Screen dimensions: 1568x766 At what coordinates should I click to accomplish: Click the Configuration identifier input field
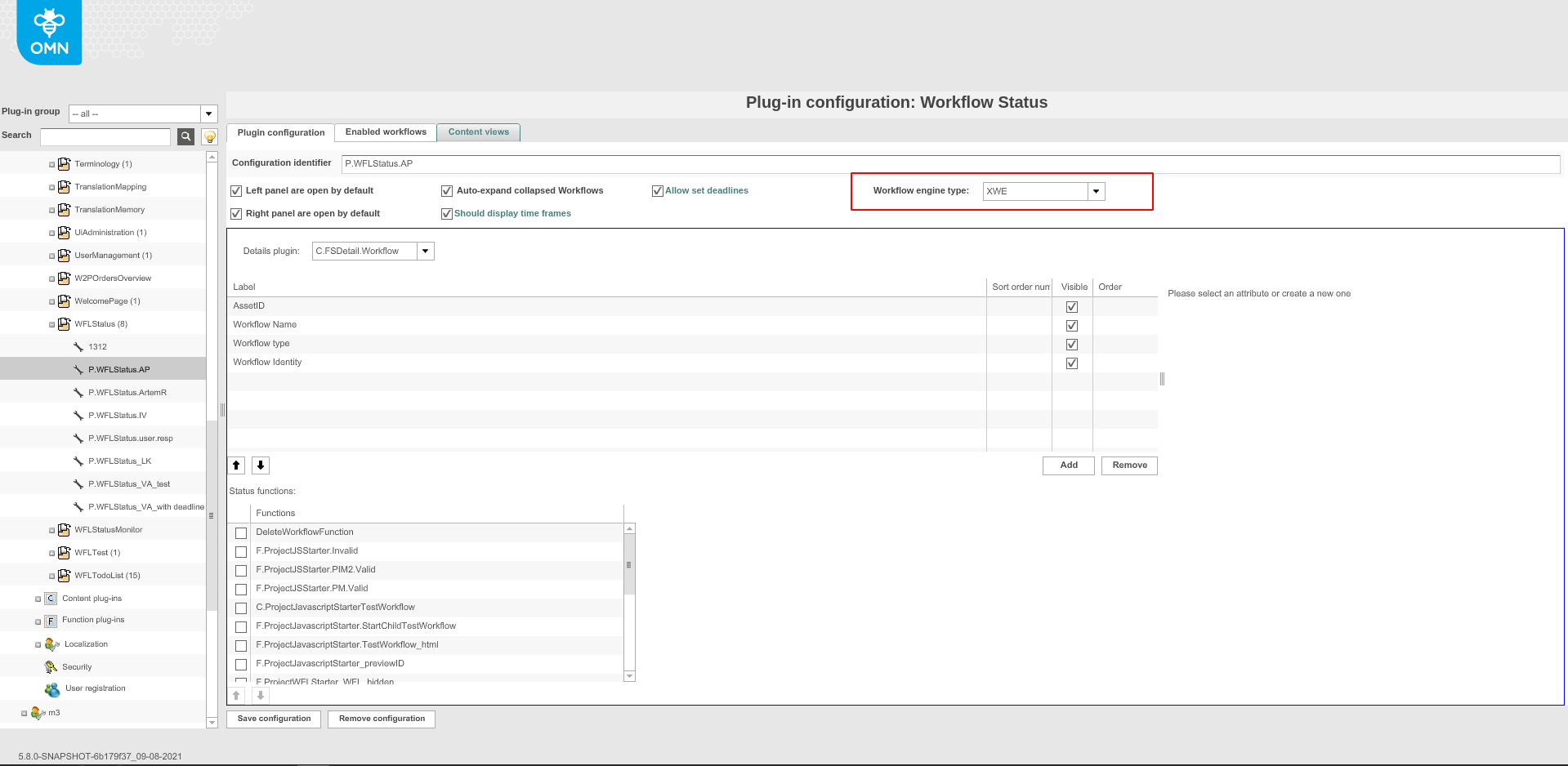[949, 164]
